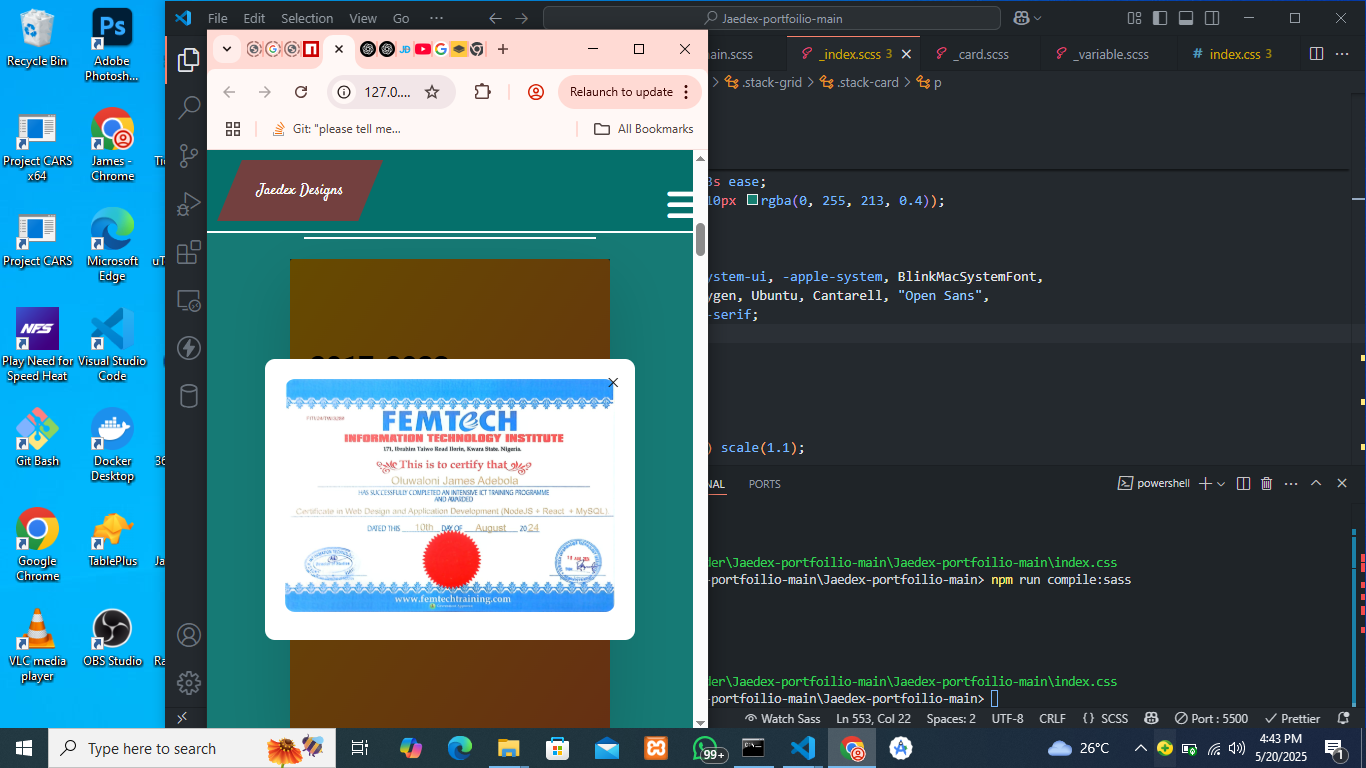The image size is (1366, 768).
Task: Click the VS Code search box Jaedex-portfoilio-main
Action: point(771,18)
